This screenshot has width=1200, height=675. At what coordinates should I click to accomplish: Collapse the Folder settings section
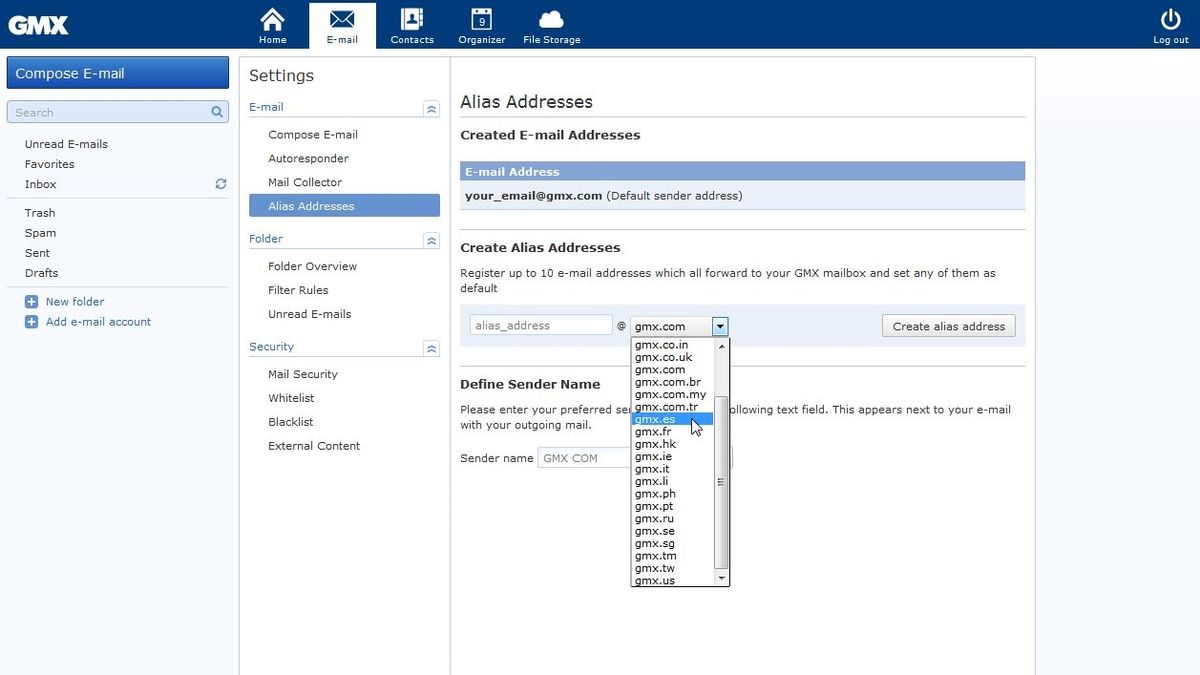click(x=431, y=240)
